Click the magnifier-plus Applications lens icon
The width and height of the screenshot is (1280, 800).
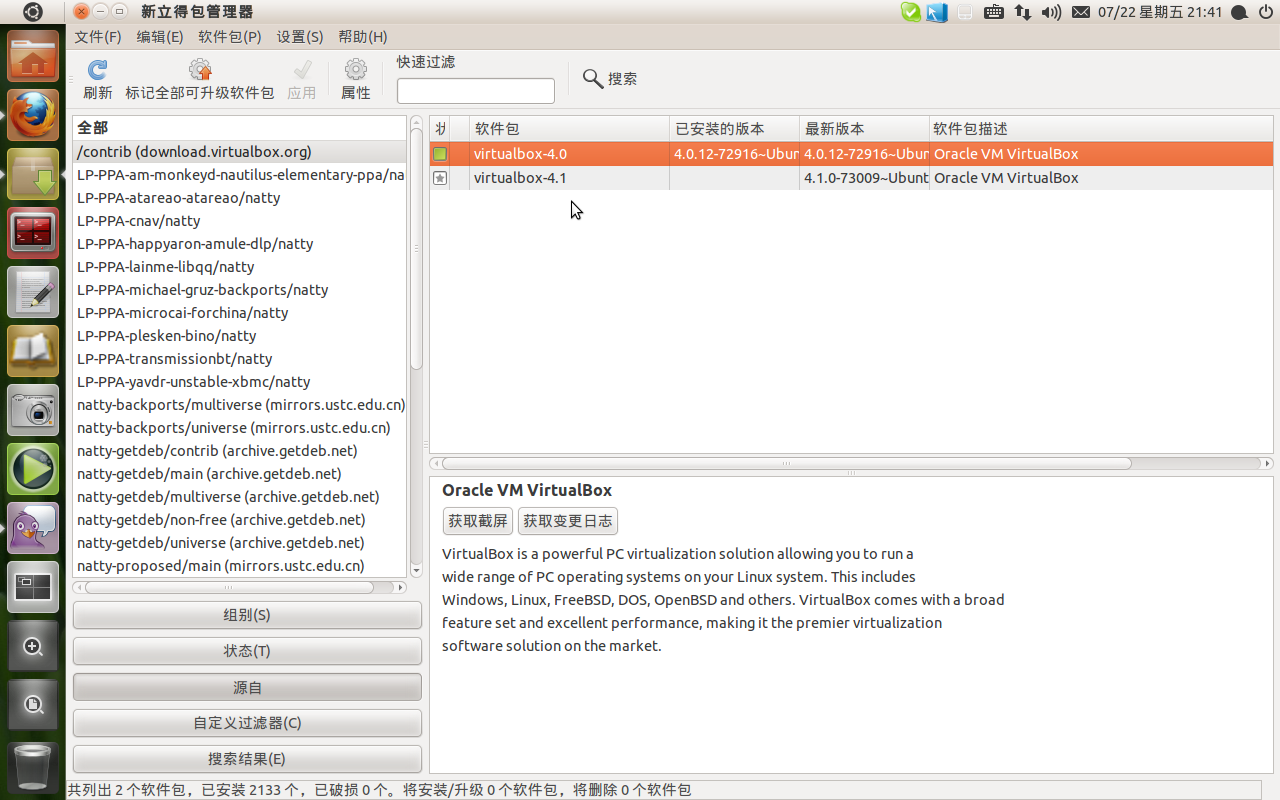[33, 646]
